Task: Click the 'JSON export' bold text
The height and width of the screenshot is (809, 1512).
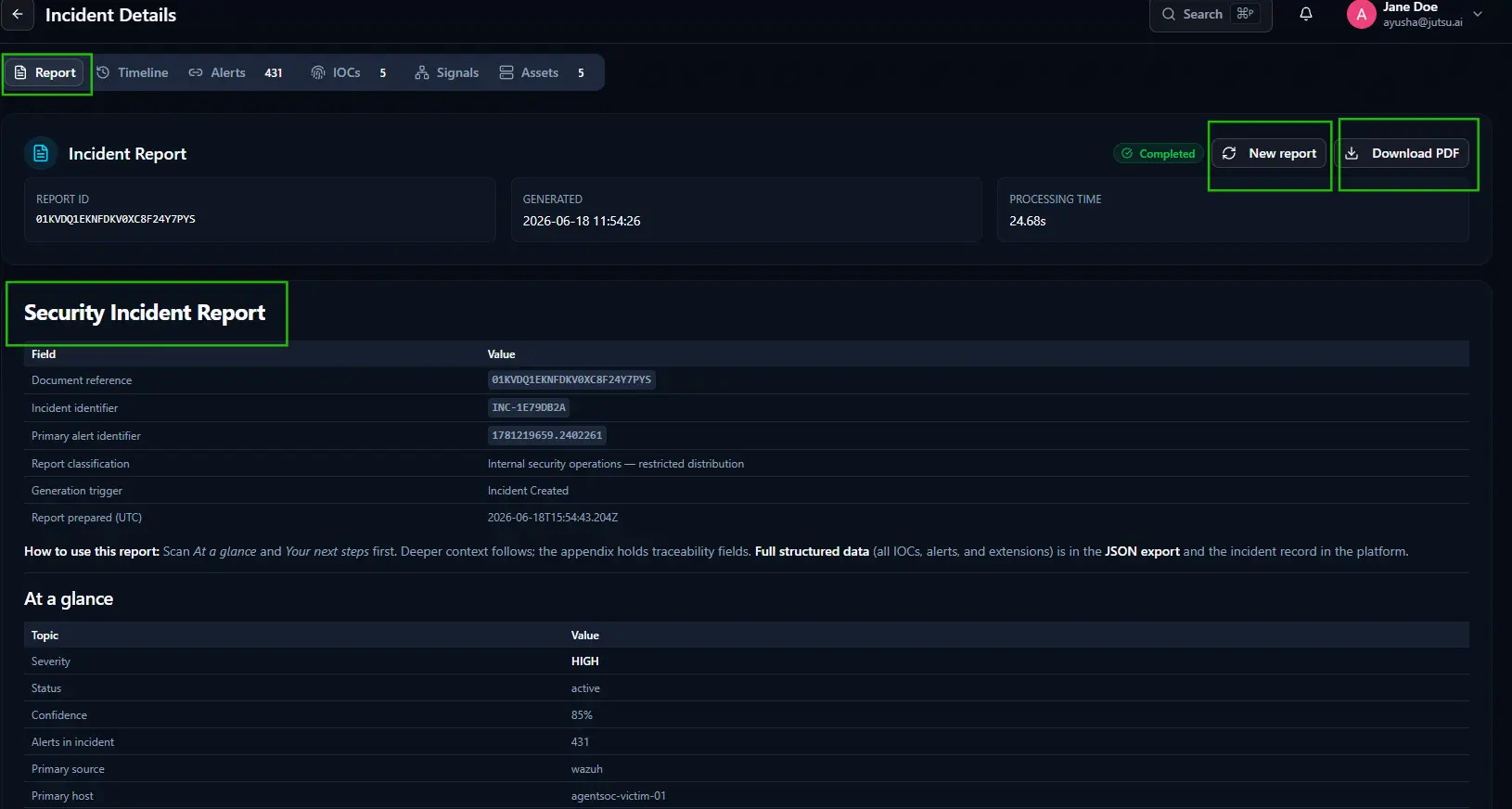Action: point(1142,551)
